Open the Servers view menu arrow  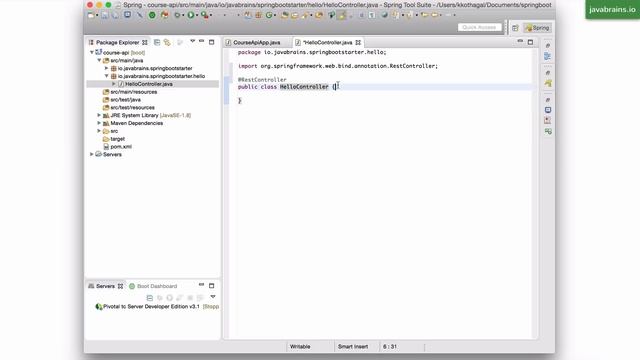click(213, 297)
